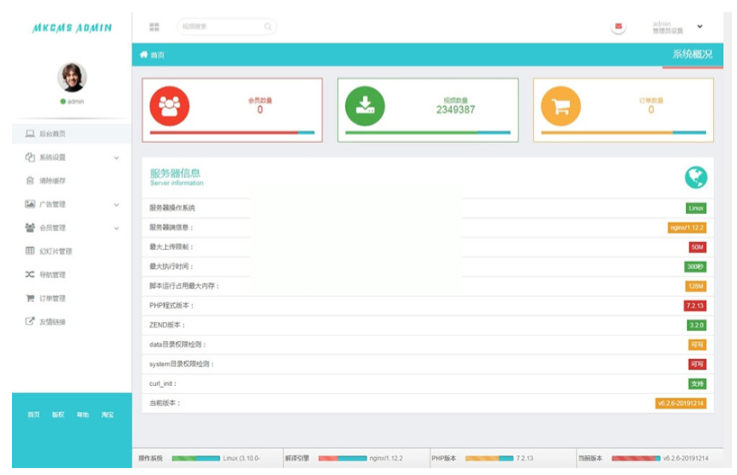737x475 pixels.
Task: Open 清除缓存 in the sidebar
Action: coord(52,181)
